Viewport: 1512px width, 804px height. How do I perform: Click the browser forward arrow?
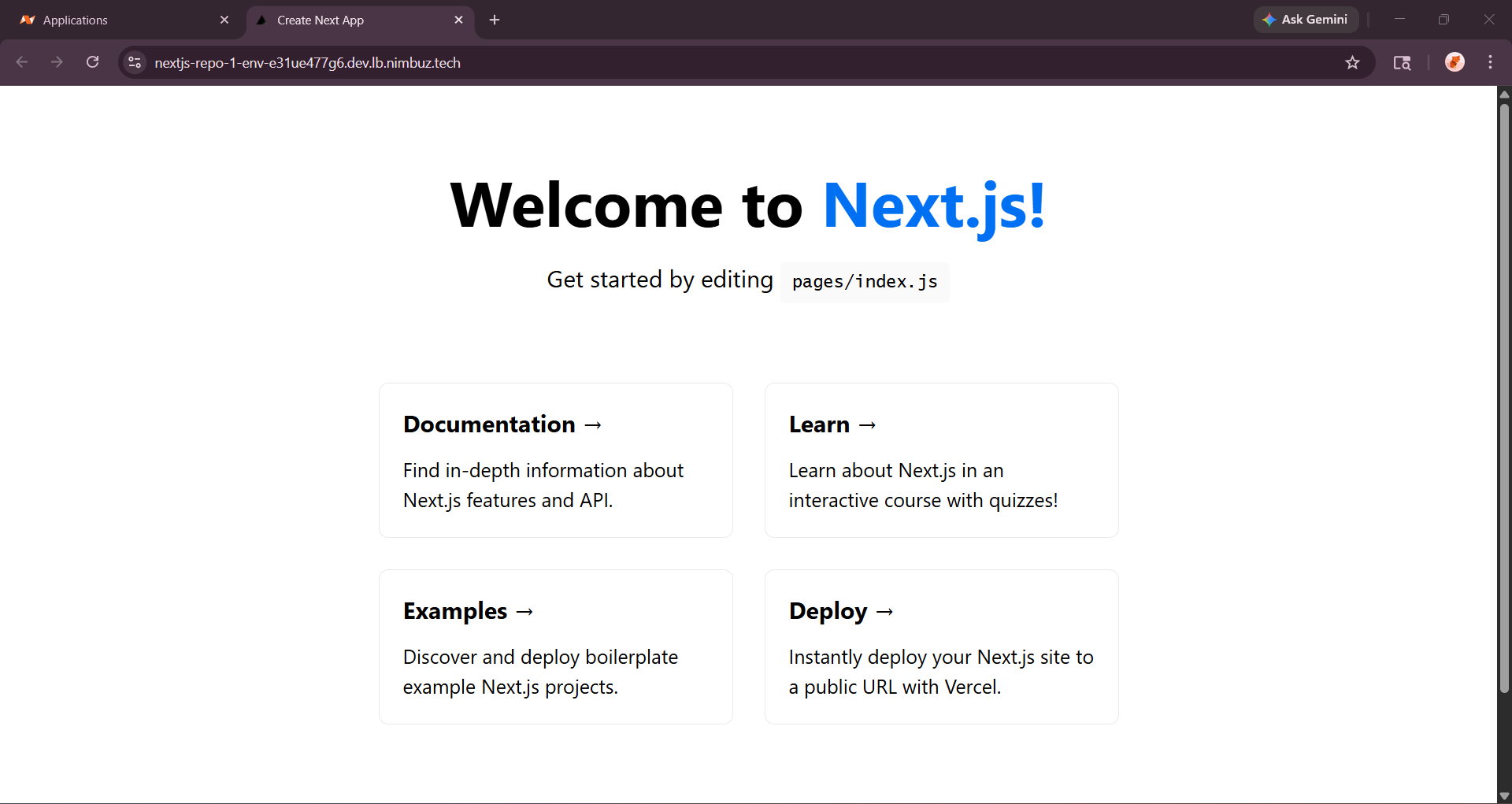[57, 62]
